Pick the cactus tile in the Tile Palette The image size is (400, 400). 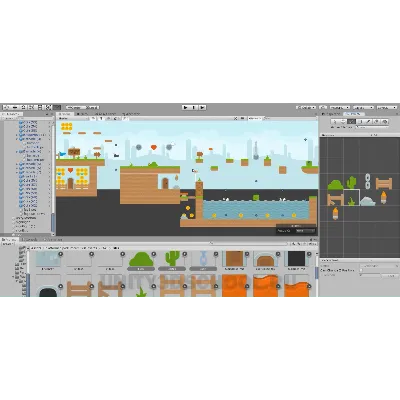(x=351, y=183)
